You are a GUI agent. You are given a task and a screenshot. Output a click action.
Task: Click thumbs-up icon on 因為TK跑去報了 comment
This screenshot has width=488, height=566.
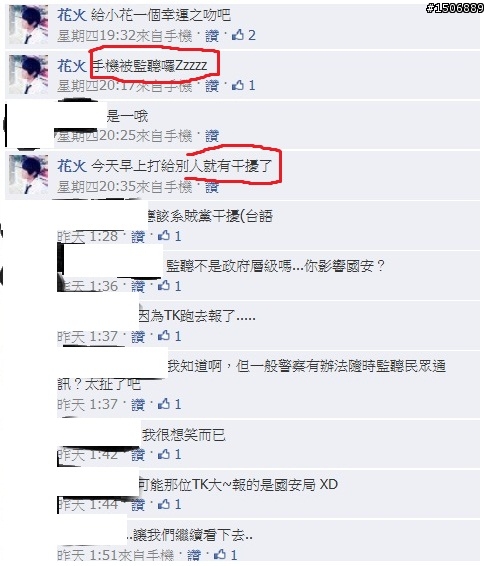(x=164, y=336)
